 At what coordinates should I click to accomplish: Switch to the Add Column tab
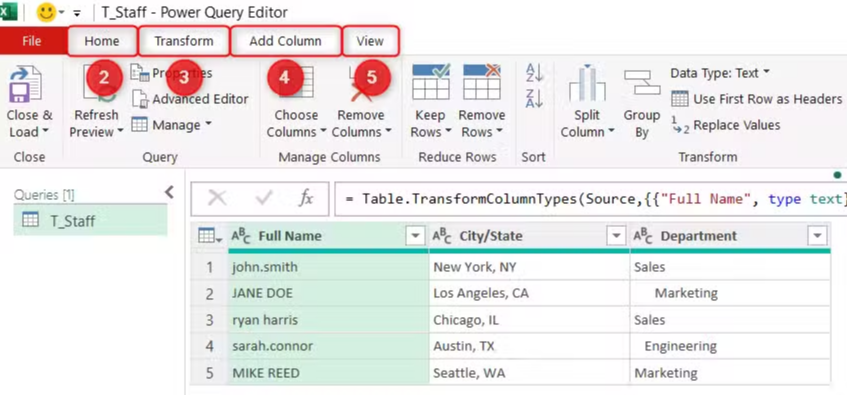[285, 41]
